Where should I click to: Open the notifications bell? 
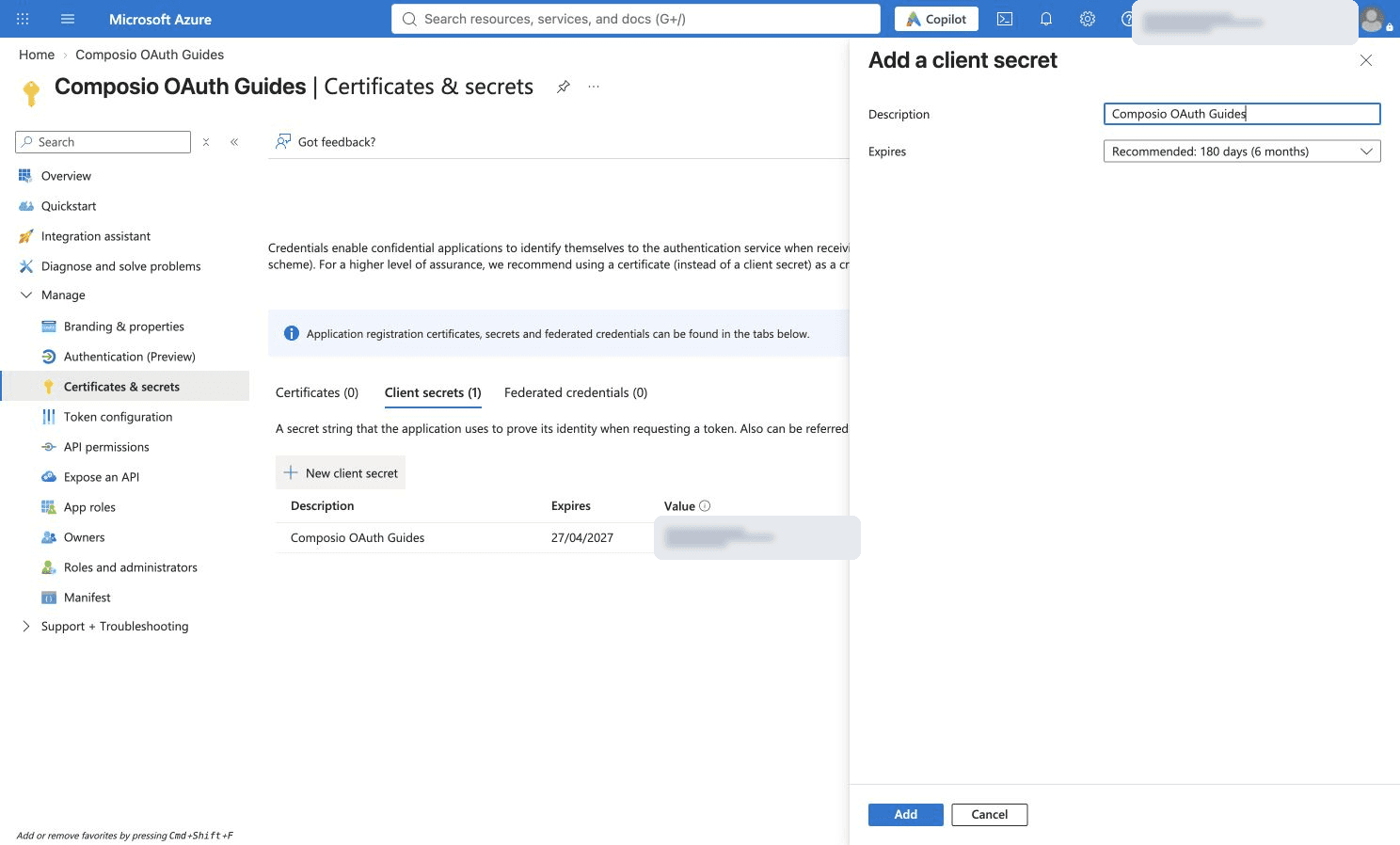1046,19
